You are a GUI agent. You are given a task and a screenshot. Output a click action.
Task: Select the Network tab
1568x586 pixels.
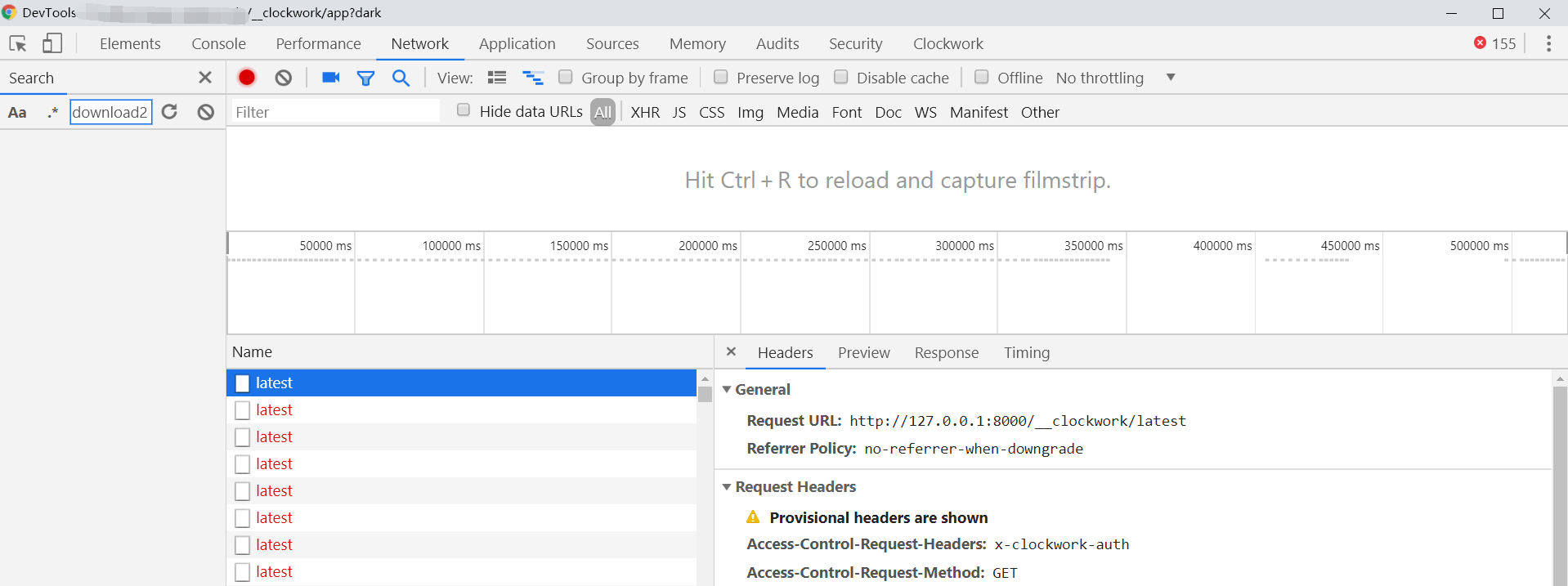419,43
